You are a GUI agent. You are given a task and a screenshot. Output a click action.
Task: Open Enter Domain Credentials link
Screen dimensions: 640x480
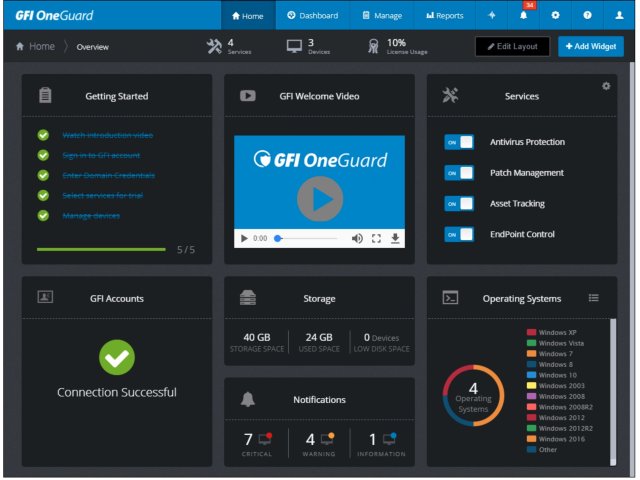click(x=109, y=175)
